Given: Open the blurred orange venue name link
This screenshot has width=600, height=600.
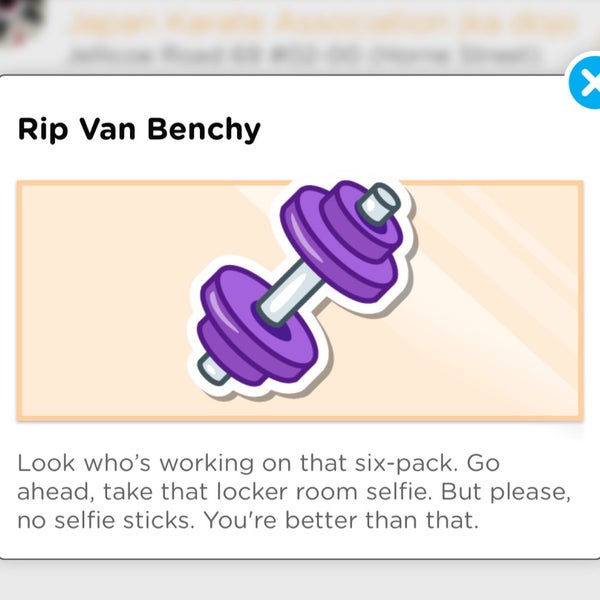Looking at the screenshot, I should click(323, 22).
